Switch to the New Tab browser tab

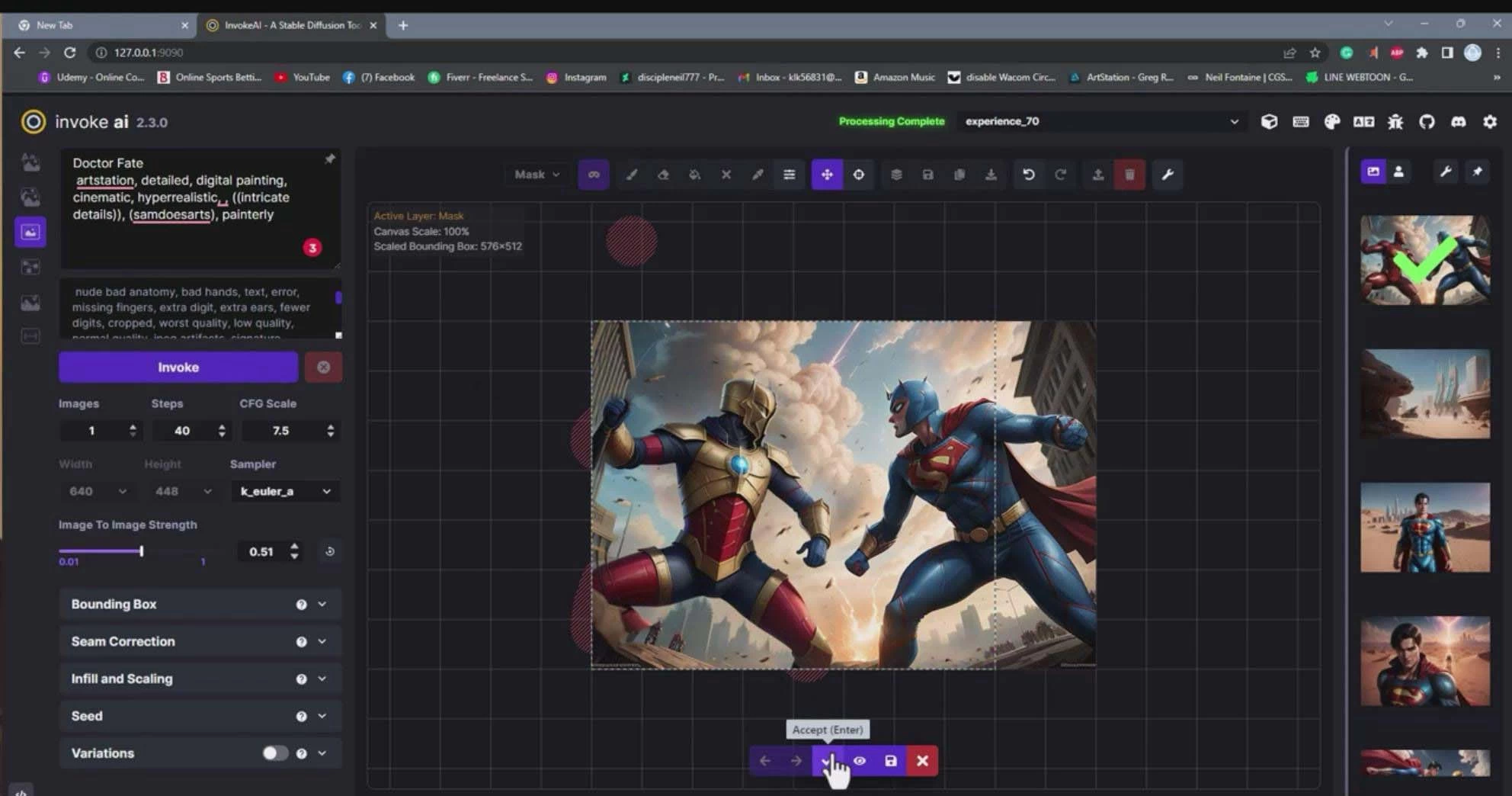point(99,25)
